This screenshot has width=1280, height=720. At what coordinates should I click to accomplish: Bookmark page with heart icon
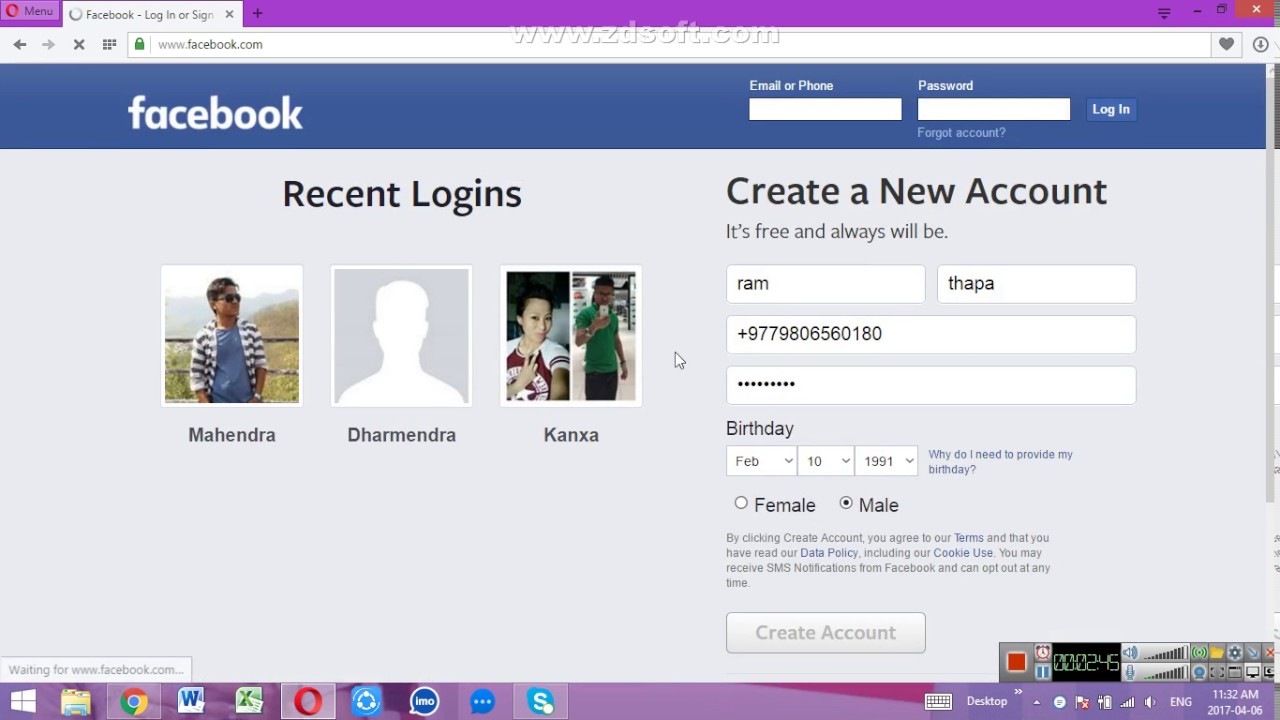click(x=1226, y=44)
